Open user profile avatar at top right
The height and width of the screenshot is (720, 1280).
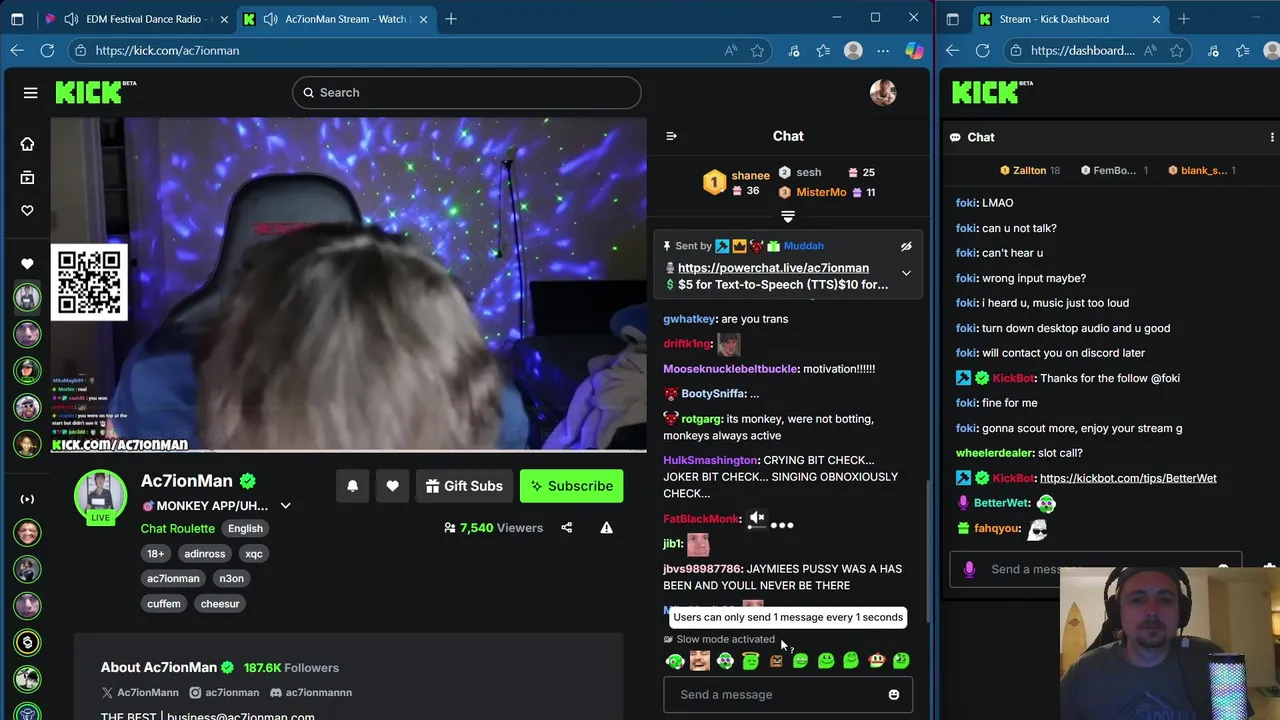883,92
